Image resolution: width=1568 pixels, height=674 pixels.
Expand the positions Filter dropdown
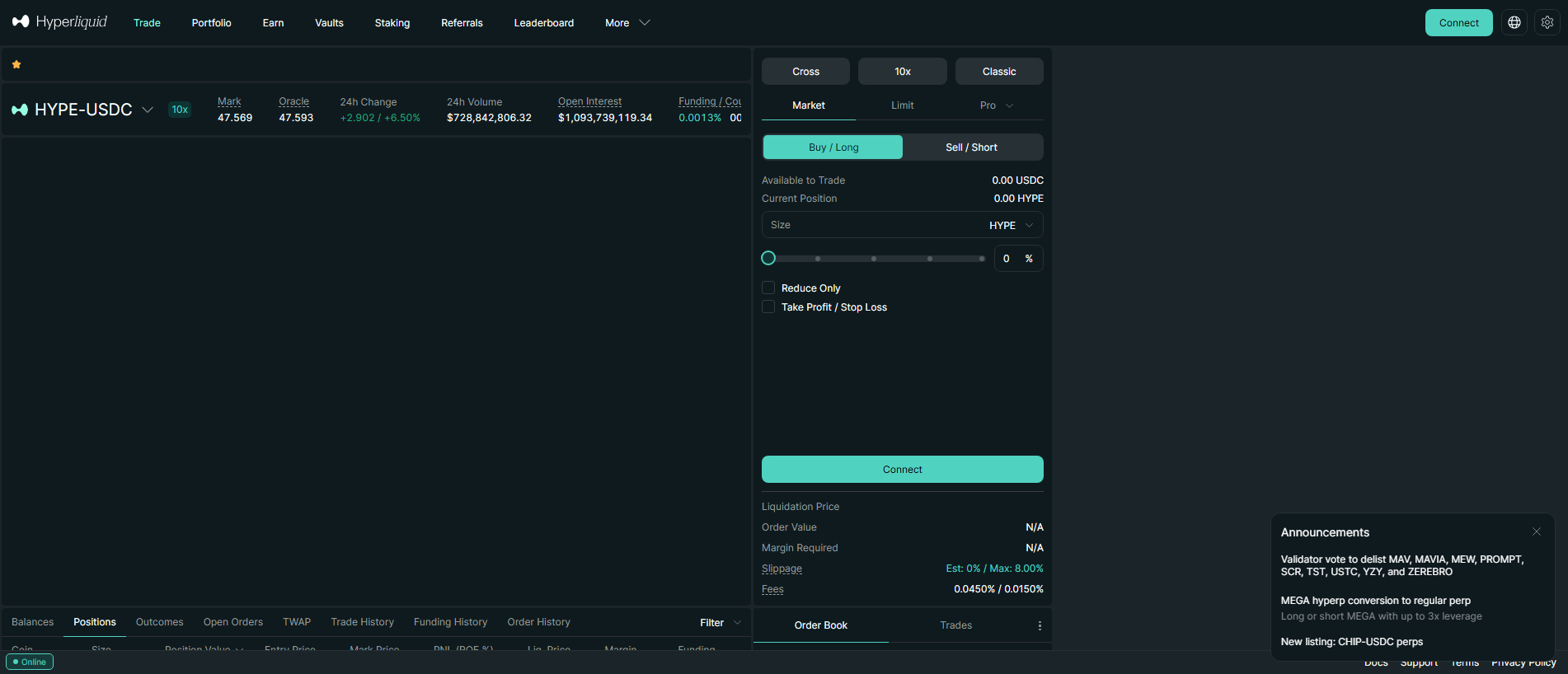721,623
